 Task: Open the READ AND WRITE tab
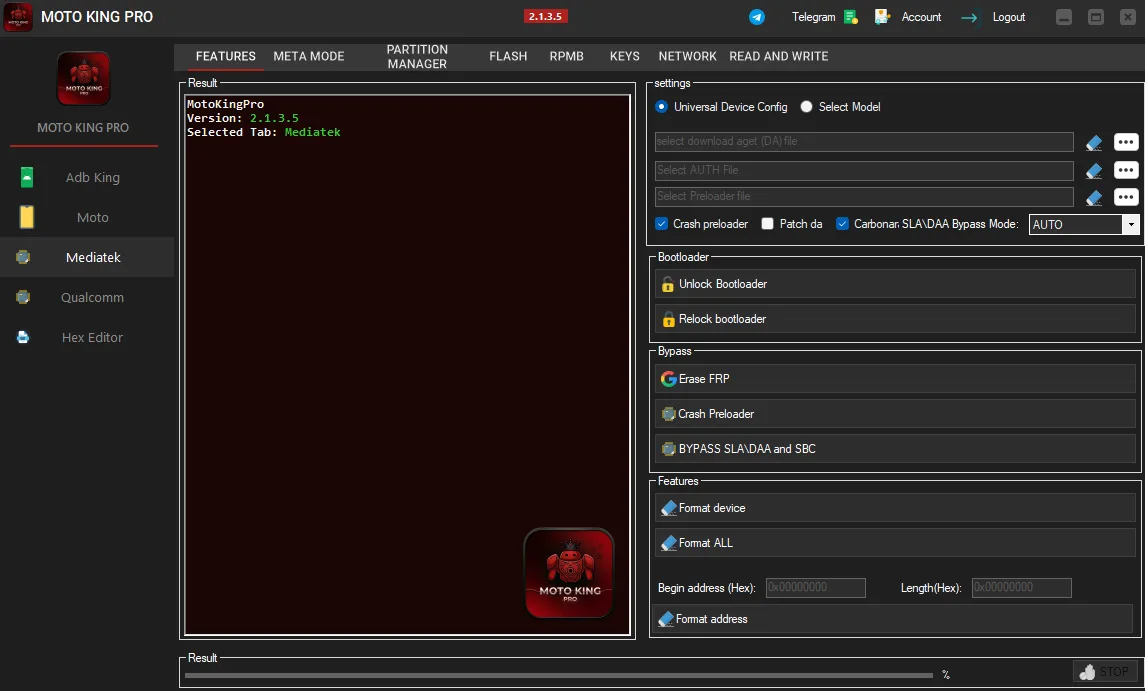[x=778, y=56]
